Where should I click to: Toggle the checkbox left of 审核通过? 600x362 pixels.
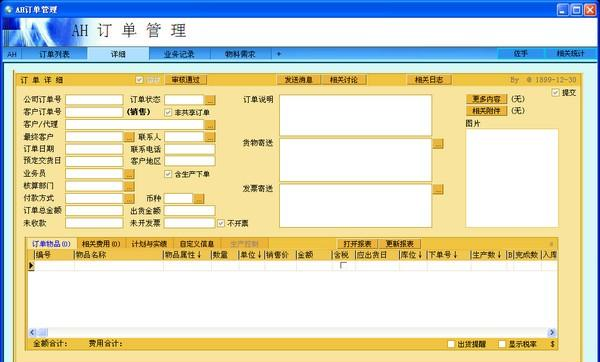139,80
